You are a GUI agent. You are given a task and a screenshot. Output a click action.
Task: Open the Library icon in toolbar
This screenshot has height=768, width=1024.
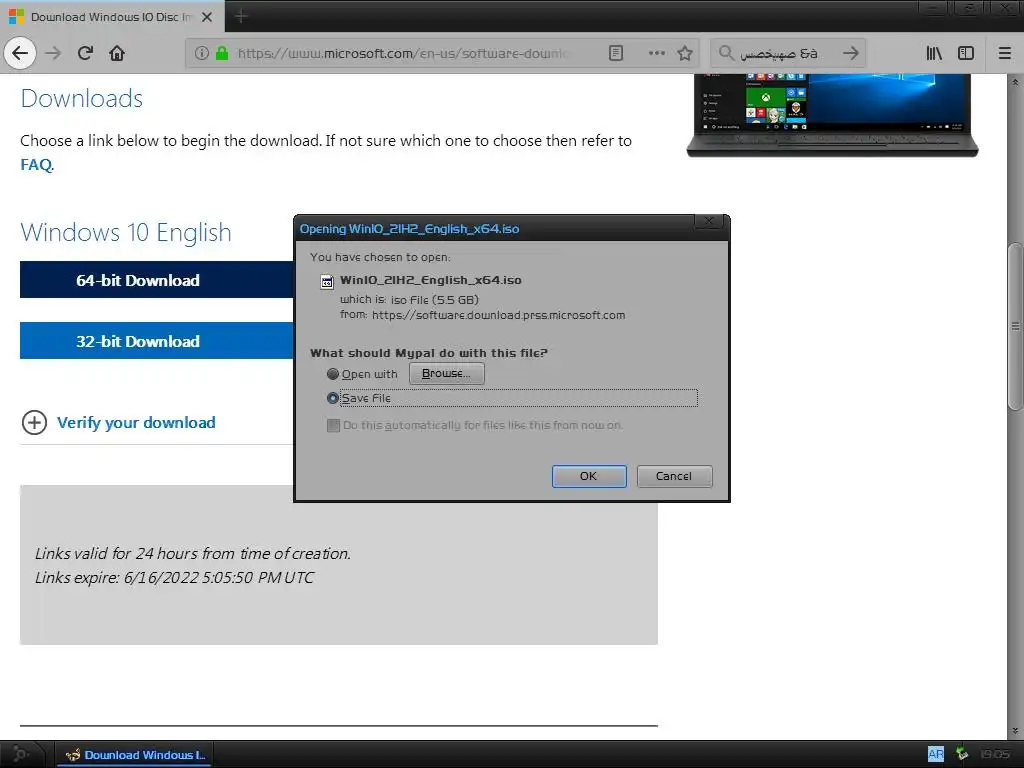(934, 53)
